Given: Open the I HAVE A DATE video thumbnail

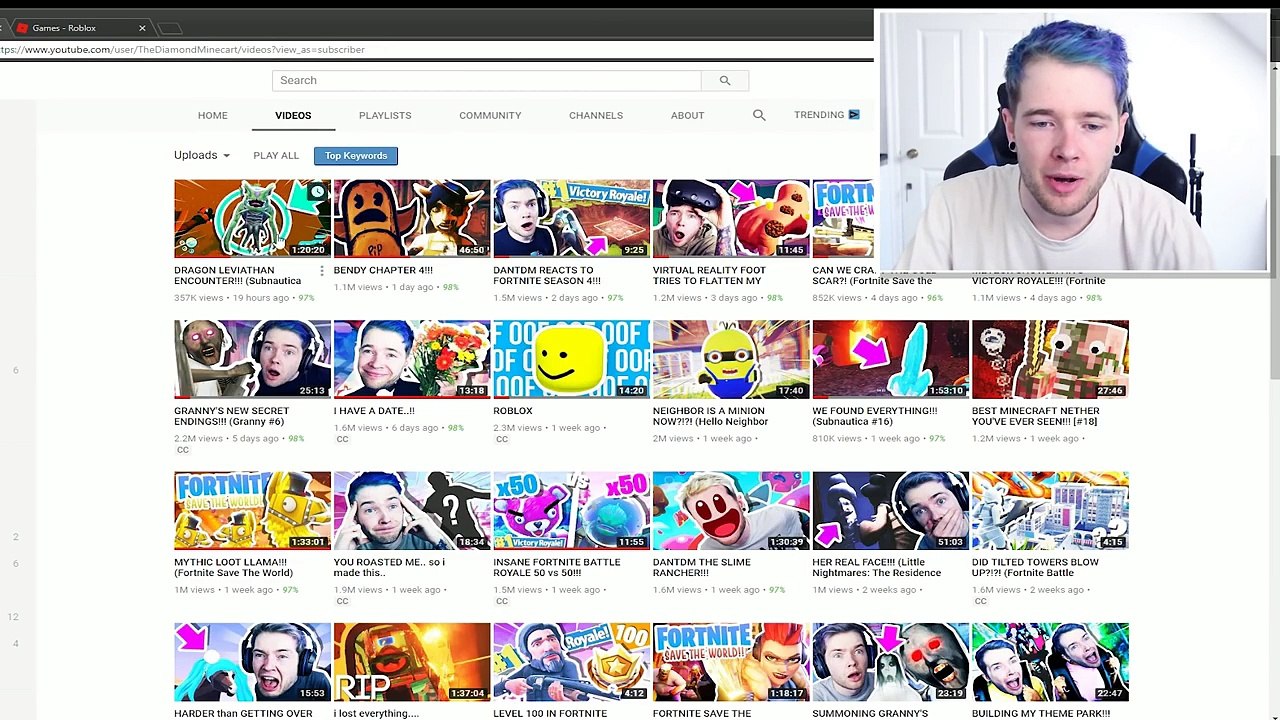Looking at the screenshot, I should (412, 359).
